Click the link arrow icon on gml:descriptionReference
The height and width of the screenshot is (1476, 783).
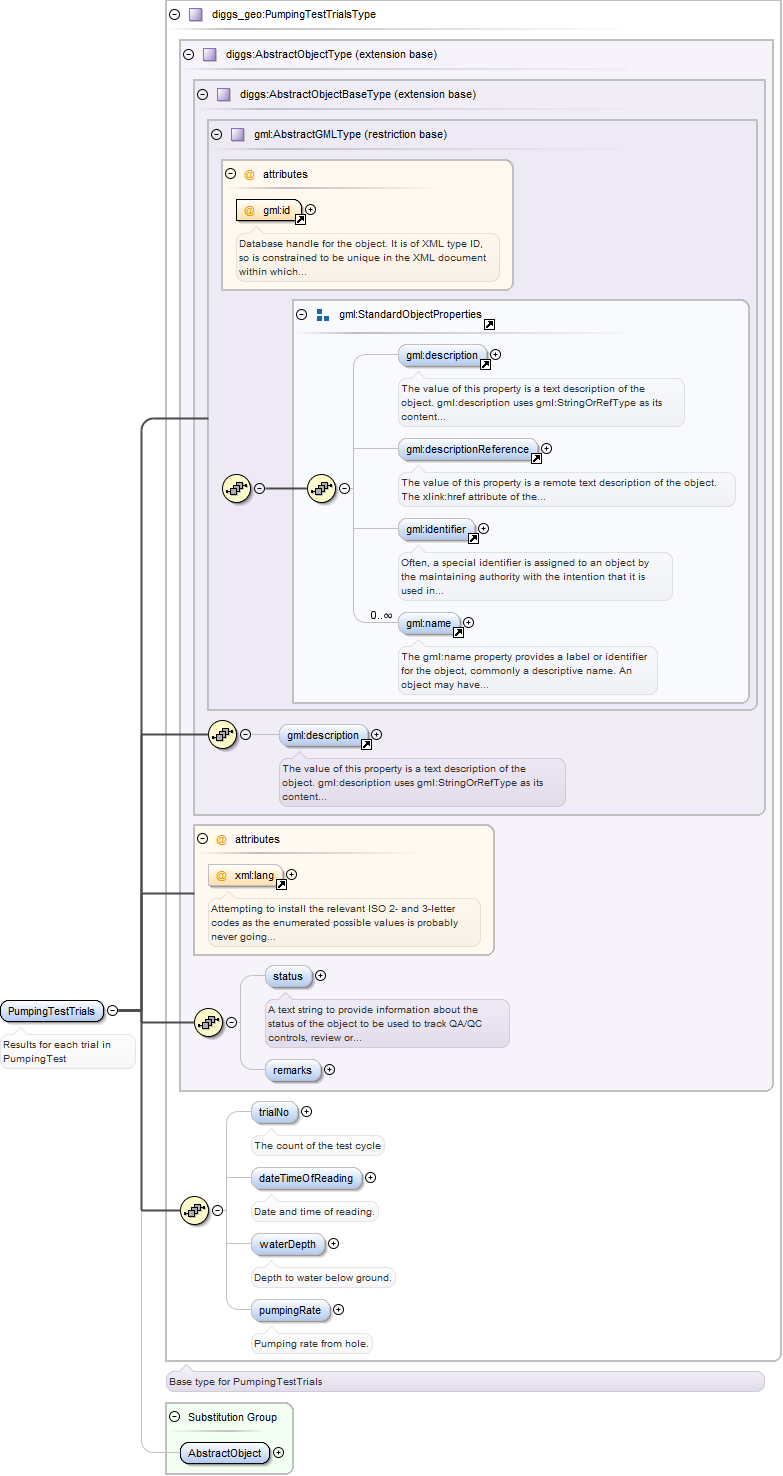click(536, 458)
